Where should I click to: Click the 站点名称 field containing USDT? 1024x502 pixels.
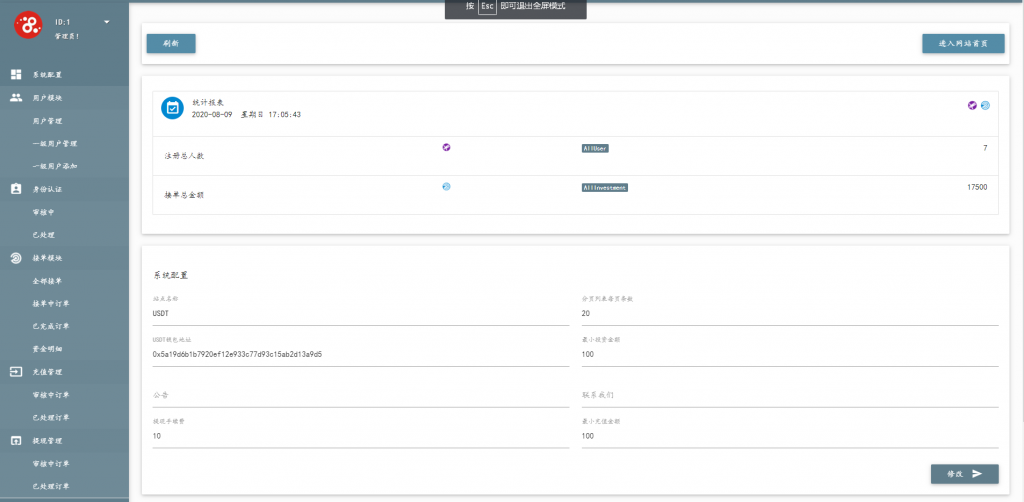pyautogui.click(x=360, y=314)
